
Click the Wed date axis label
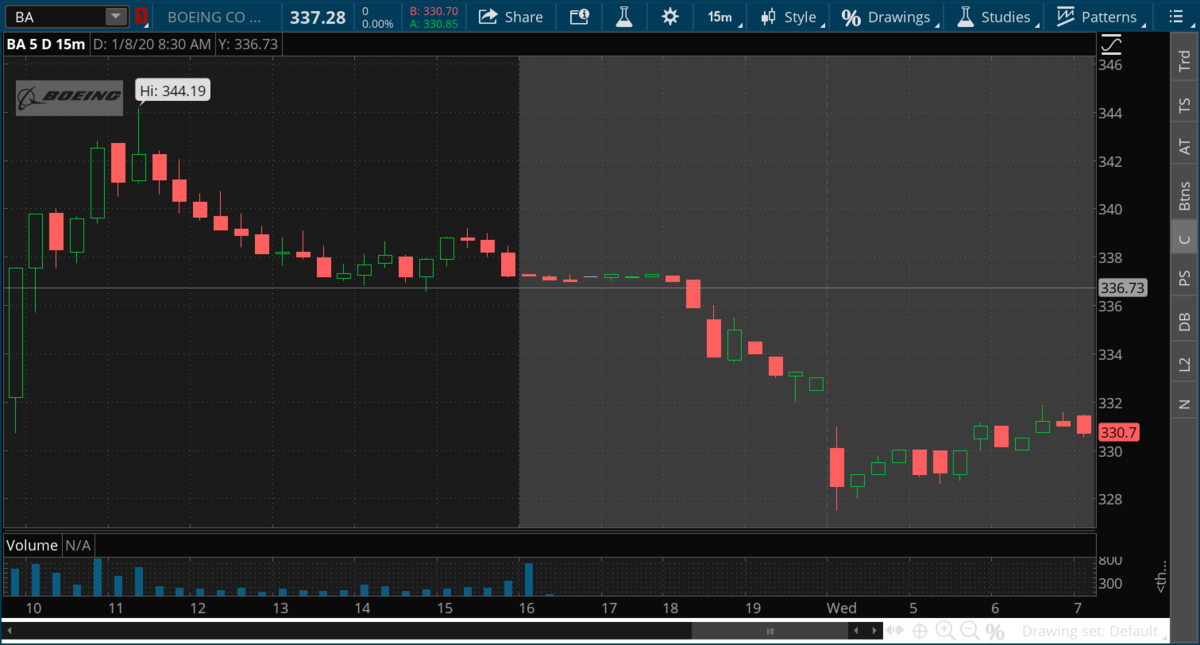pos(840,608)
